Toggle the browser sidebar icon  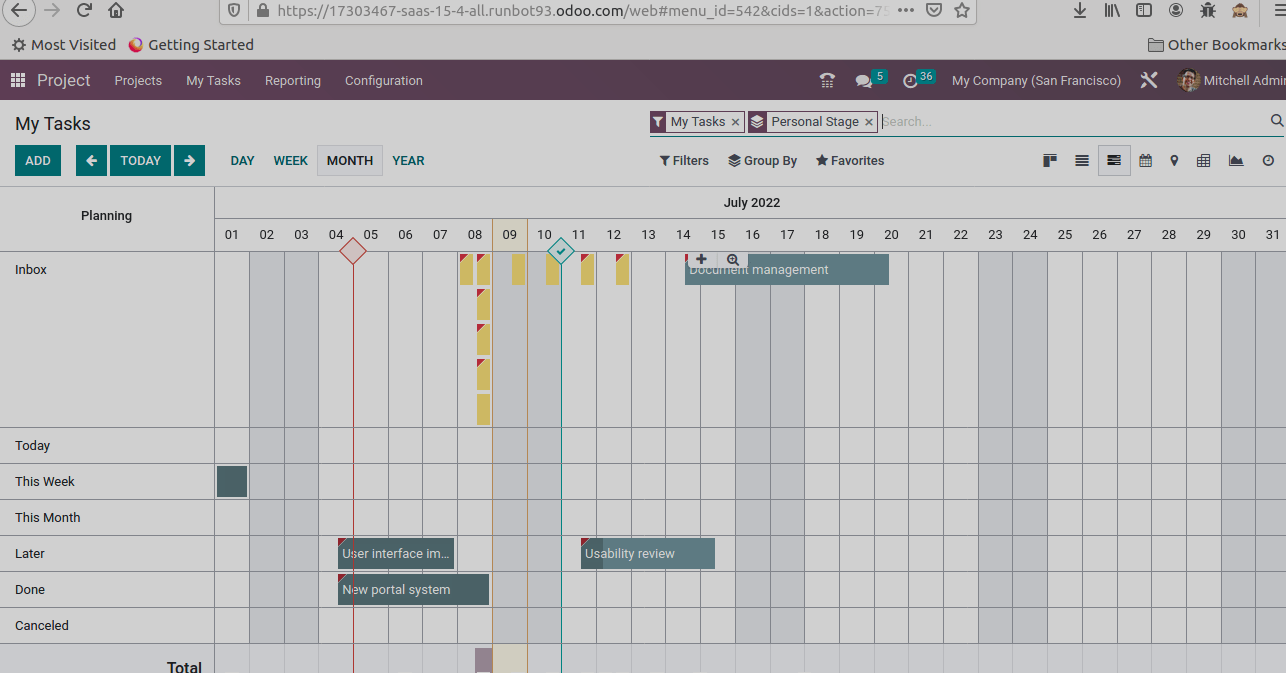coord(1144,10)
